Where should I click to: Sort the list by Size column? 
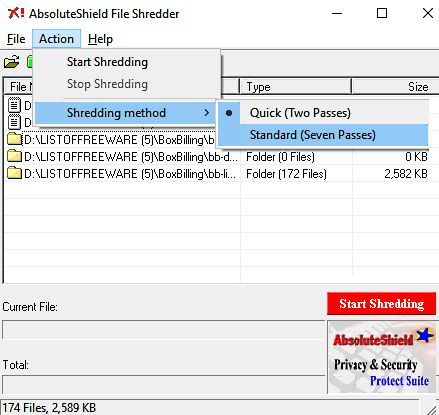(x=395, y=87)
